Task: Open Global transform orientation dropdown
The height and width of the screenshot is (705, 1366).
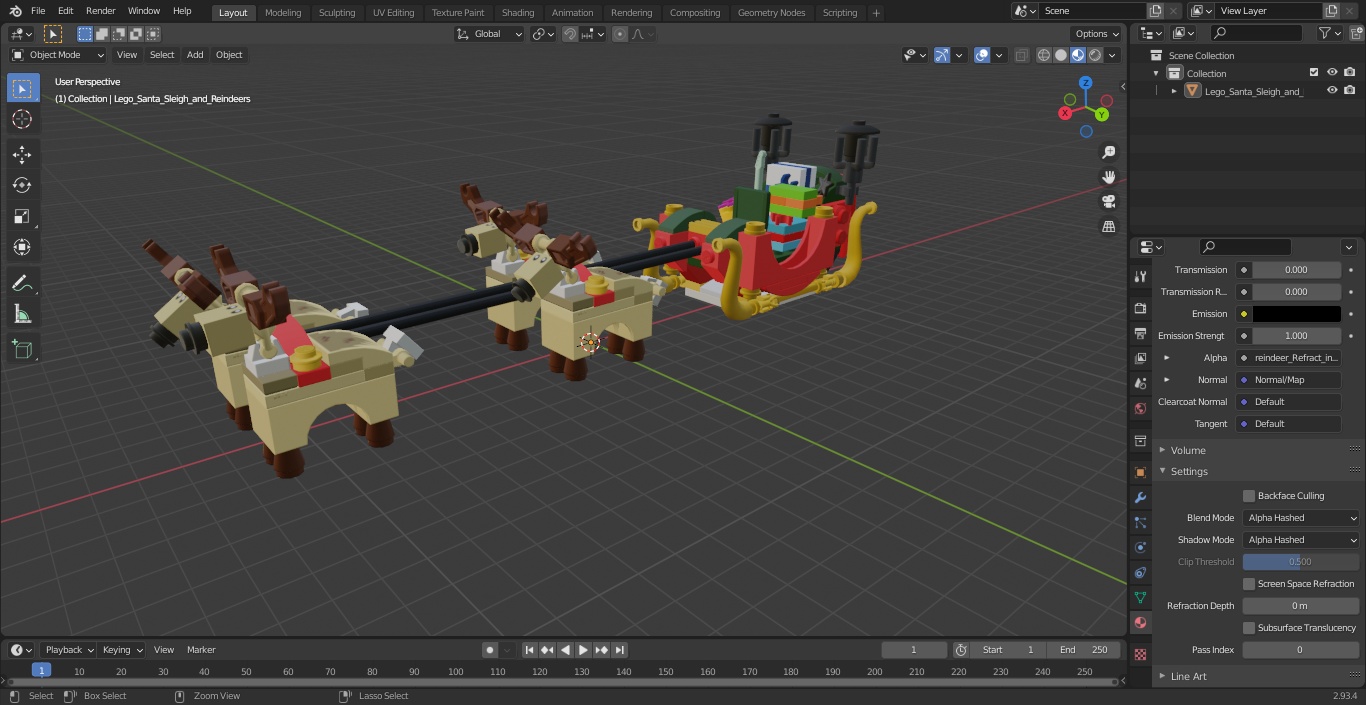Action: coord(490,34)
